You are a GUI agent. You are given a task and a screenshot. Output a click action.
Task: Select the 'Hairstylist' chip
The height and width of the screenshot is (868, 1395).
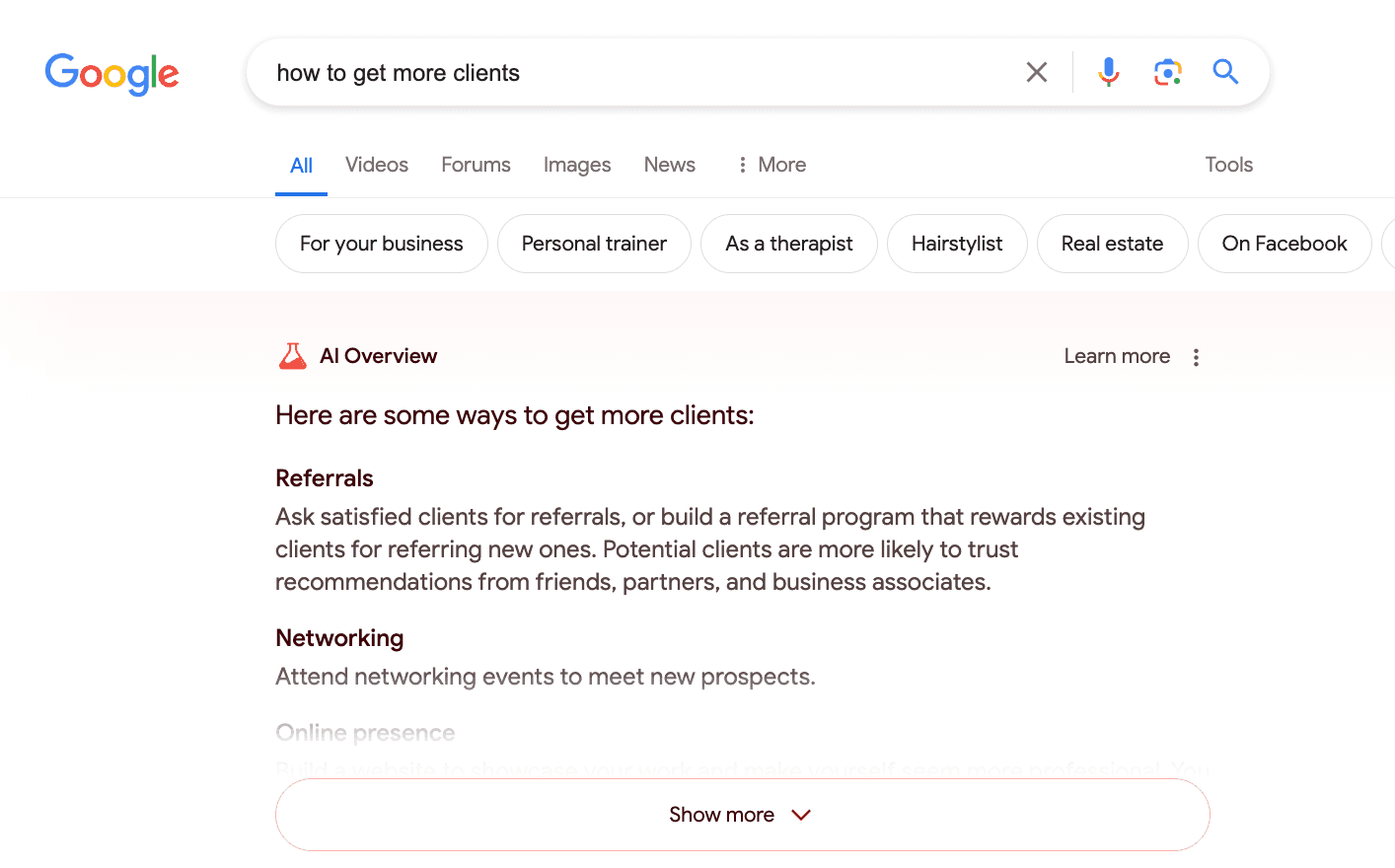click(x=957, y=244)
